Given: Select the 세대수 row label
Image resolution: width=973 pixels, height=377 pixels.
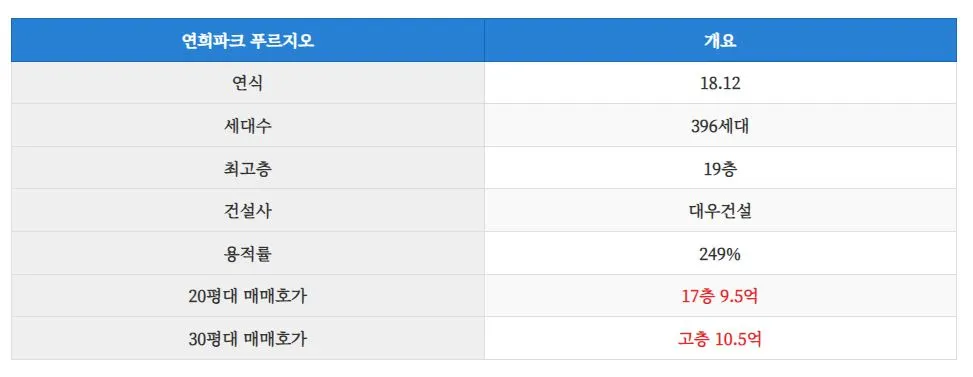Looking at the screenshot, I should pyautogui.click(x=248, y=126).
